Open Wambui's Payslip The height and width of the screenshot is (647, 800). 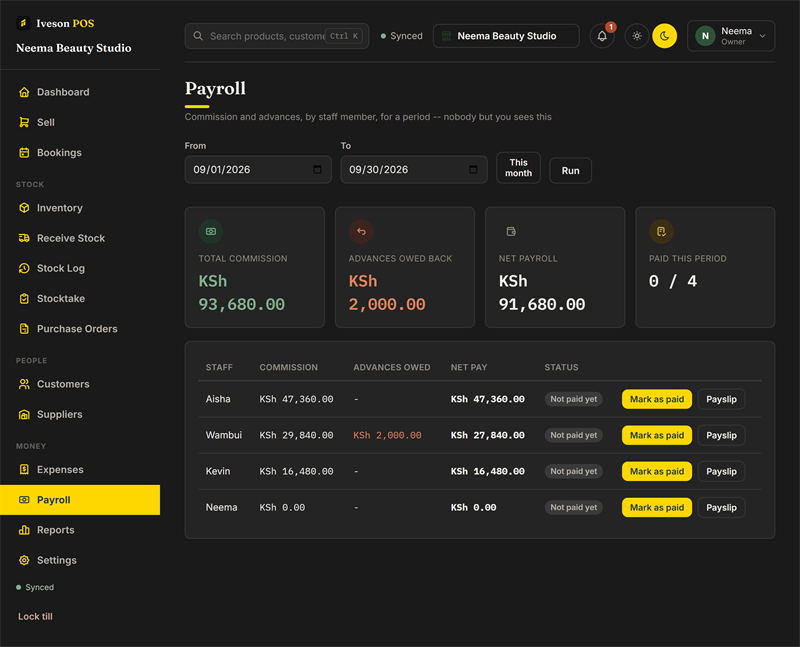[721, 435]
